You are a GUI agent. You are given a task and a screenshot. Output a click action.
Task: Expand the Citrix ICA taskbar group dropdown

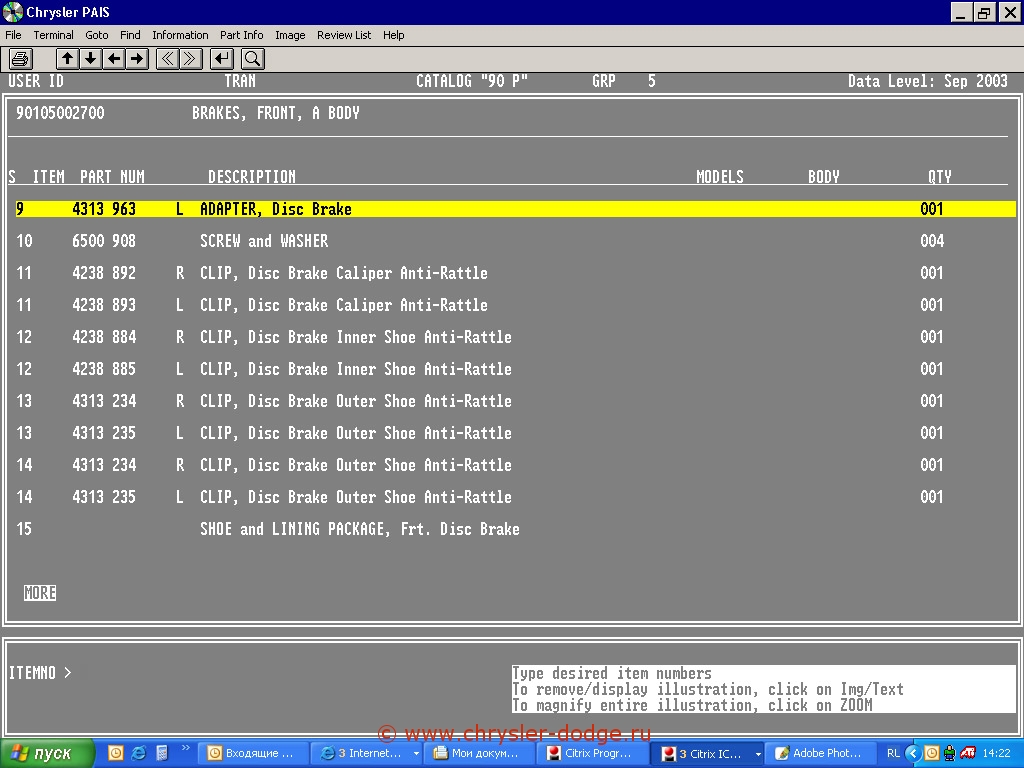coord(758,754)
